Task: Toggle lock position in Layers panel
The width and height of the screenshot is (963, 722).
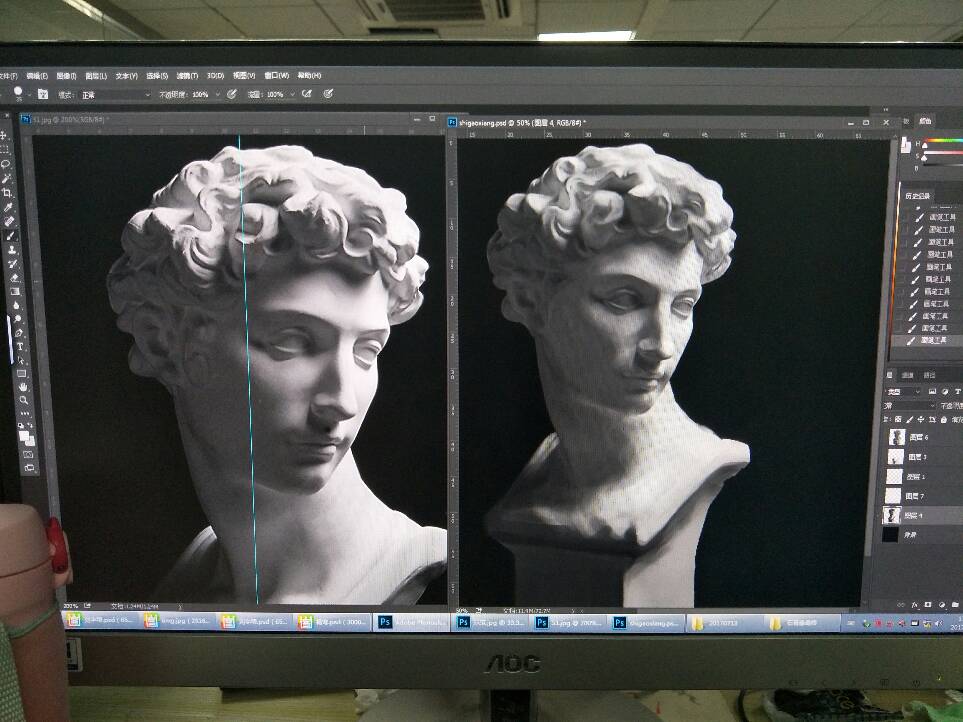Action: [921, 419]
